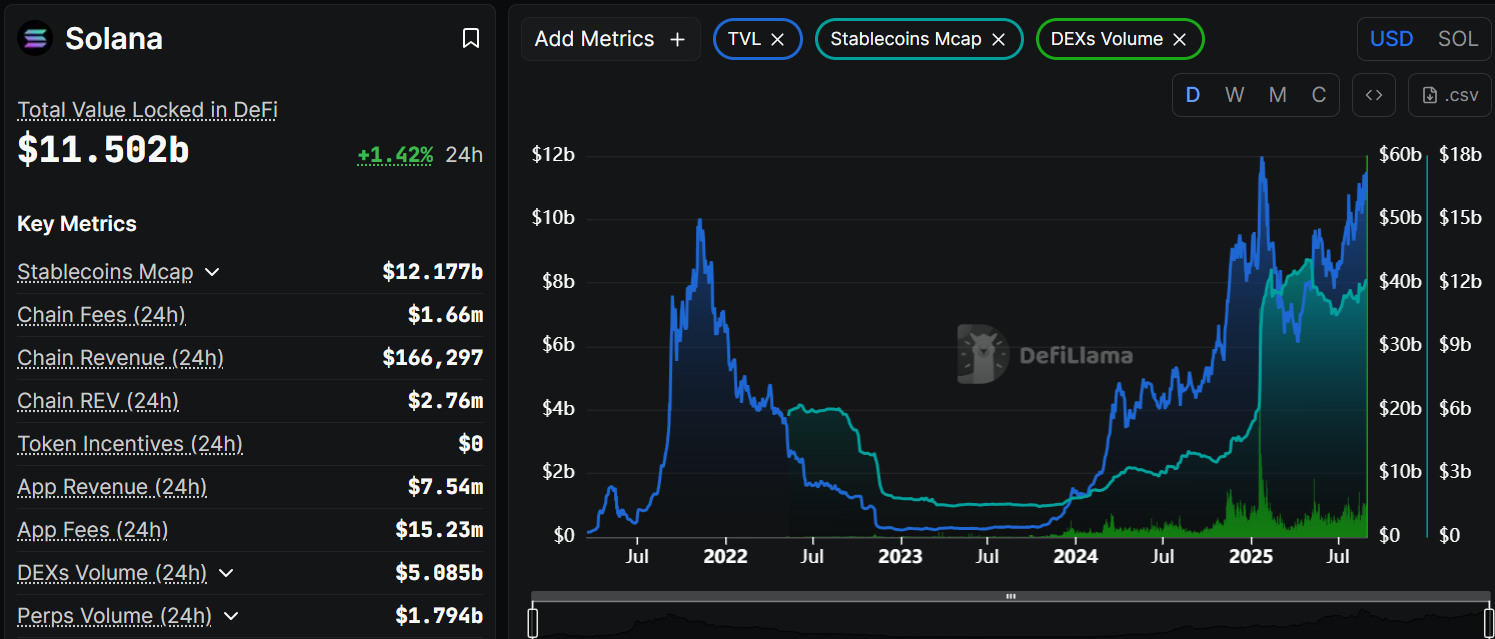The height and width of the screenshot is (639, 1495).
Task: Click the Perps Volume (24h) label
Action: [x=114, y=616]
